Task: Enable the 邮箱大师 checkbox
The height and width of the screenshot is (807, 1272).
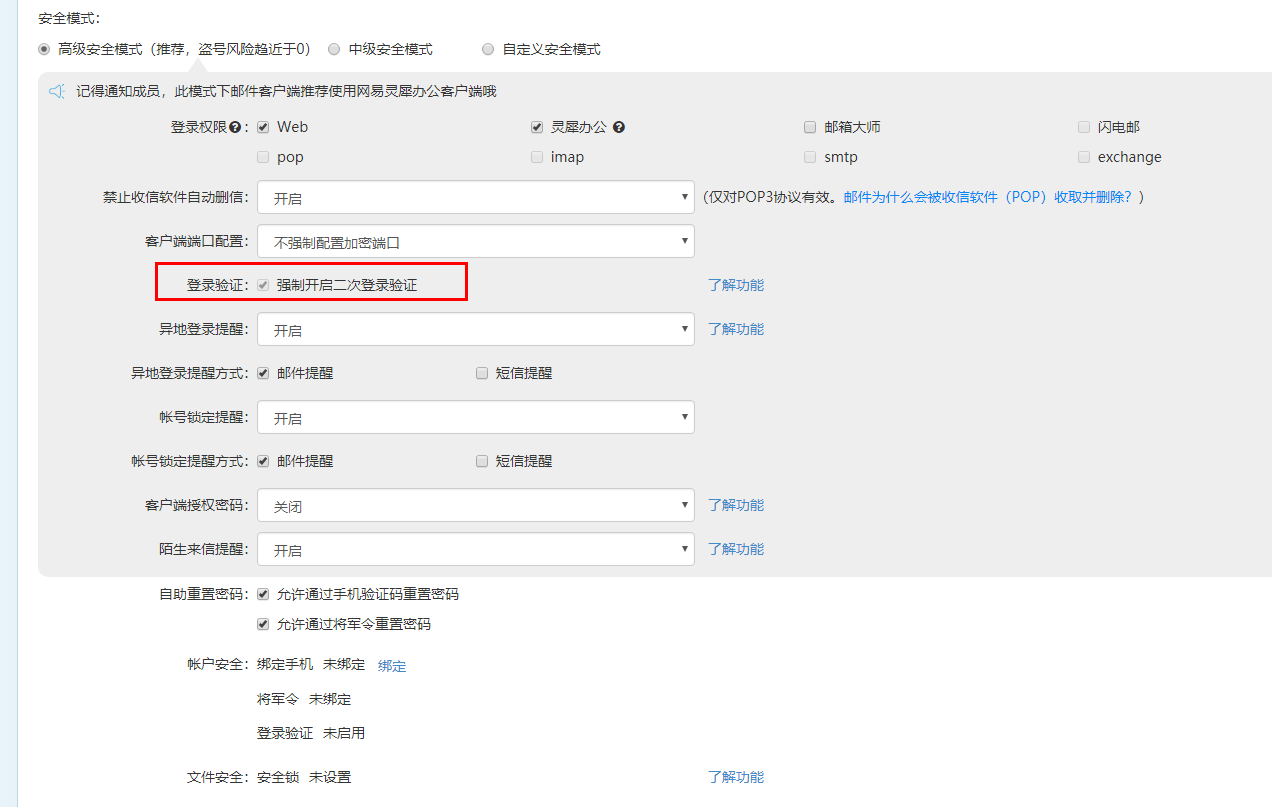Action: click(x=810, y=127)
